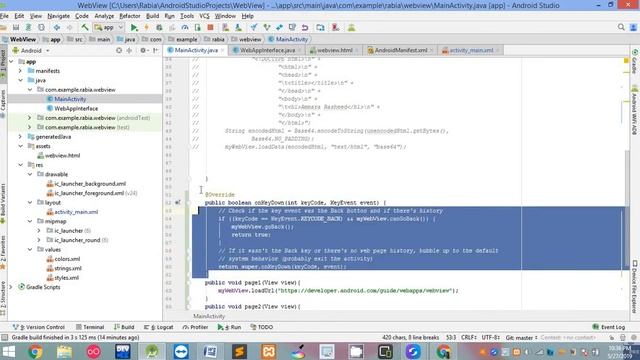640x360 pixels.
Task: Click the VCS commit icon
Action: point(267,27)
